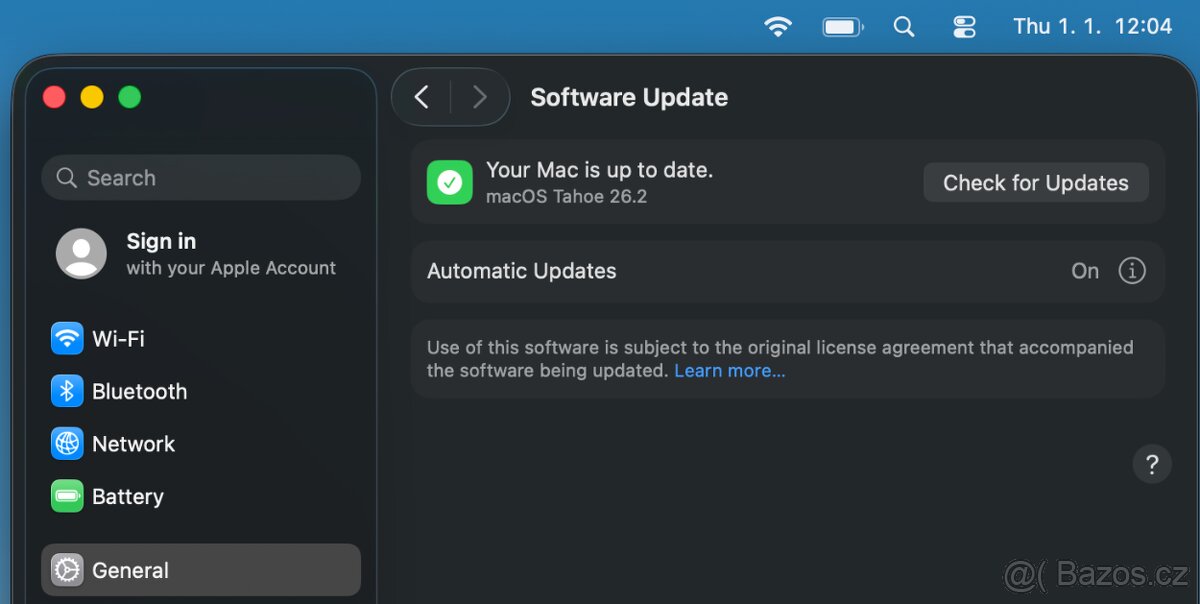Viewport: 1200px width, 604px height.
Task: Open the Battery settings icon
Action: [x=67, y=496]
